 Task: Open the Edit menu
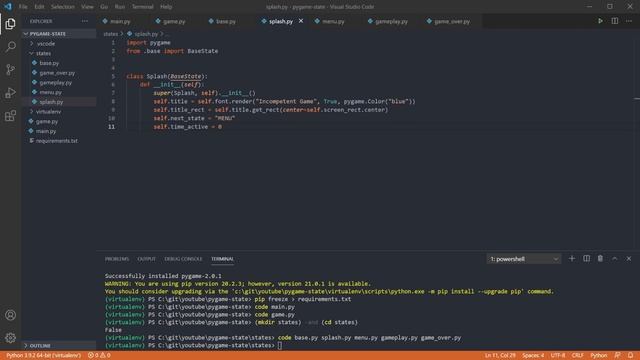[x=39, y=7]
